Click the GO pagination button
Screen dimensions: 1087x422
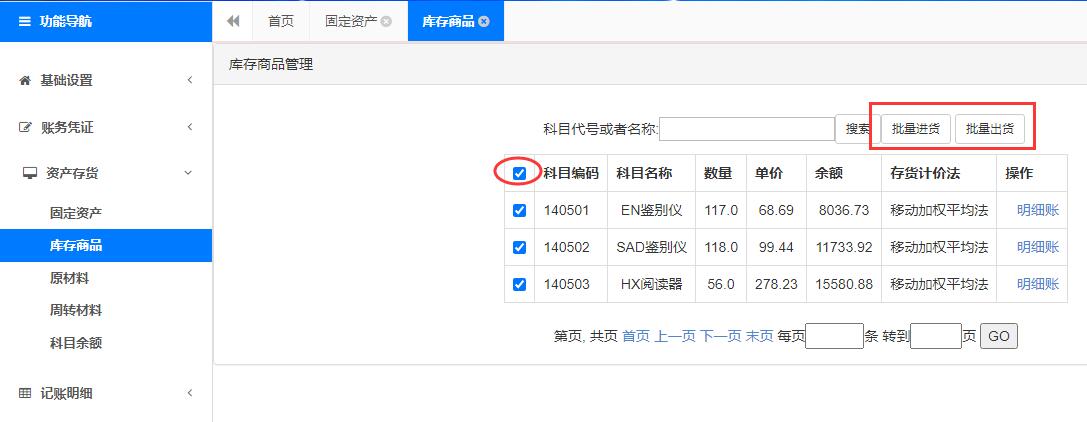click(x=998, y=336)
